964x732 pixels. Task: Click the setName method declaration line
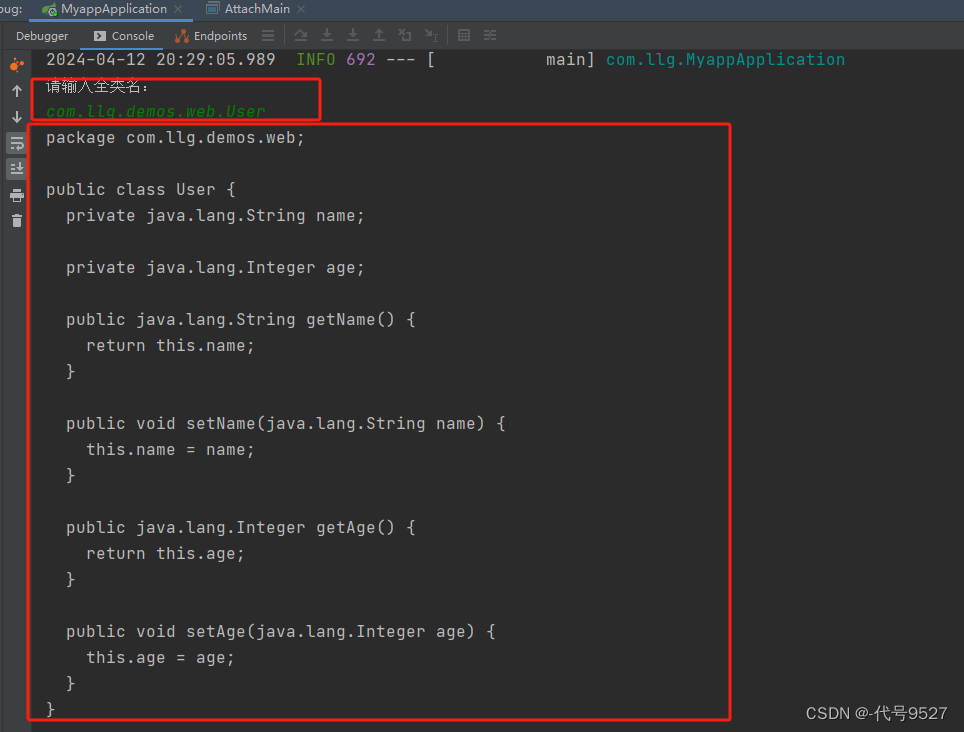click(285, 423)
